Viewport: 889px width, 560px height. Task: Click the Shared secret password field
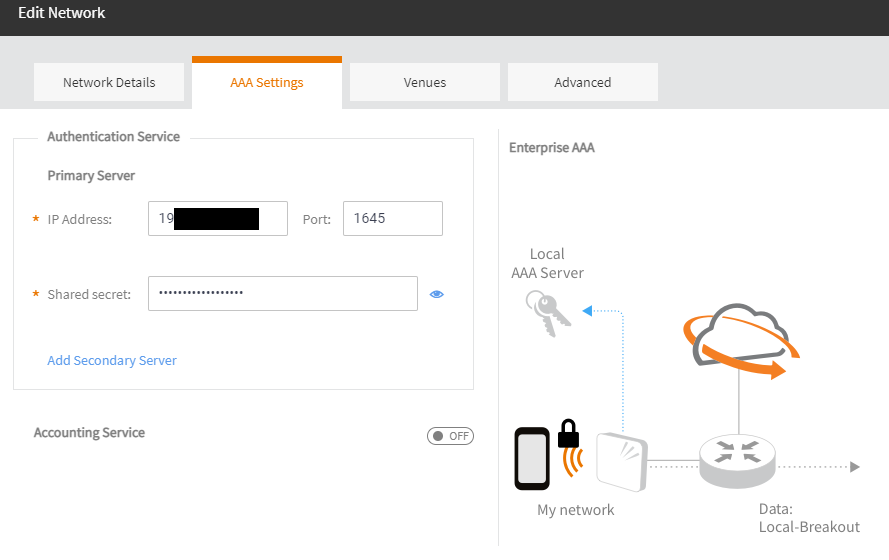[282, 294]
